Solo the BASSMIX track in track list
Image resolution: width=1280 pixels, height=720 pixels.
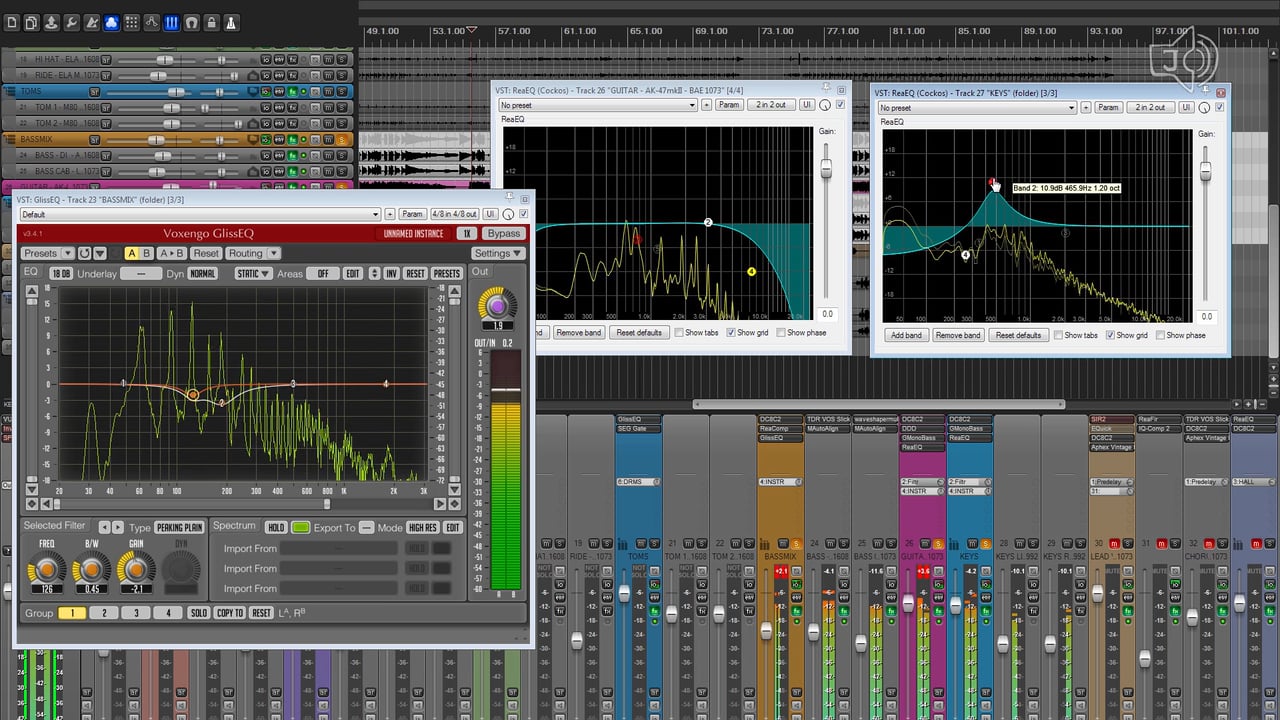pos(342,139)
